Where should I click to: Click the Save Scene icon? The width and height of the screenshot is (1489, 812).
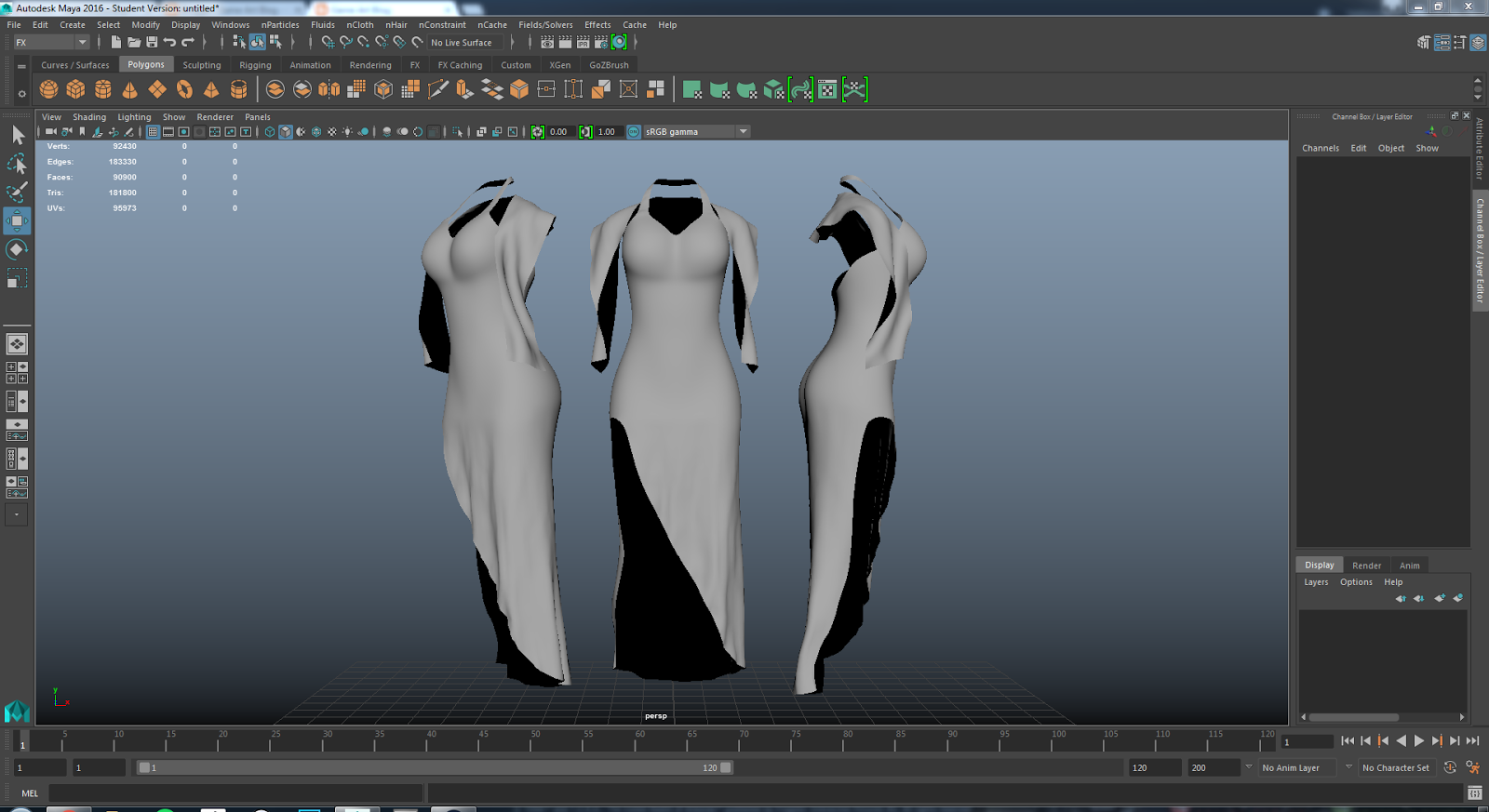(152, 42)
